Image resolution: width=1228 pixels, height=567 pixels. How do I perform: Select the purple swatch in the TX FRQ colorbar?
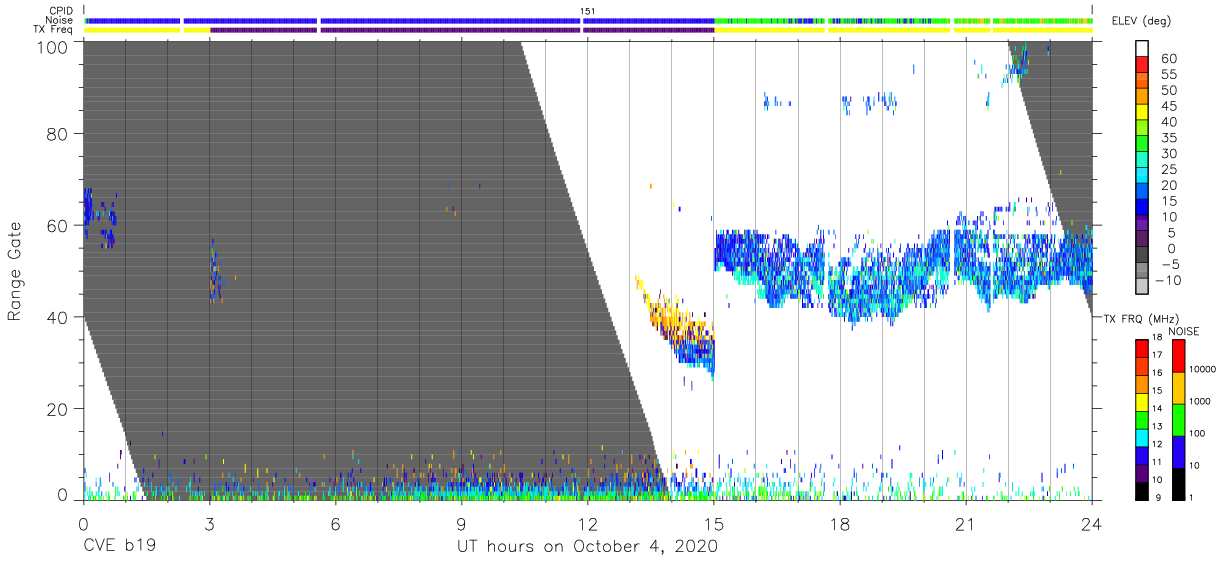point(1143,471)
